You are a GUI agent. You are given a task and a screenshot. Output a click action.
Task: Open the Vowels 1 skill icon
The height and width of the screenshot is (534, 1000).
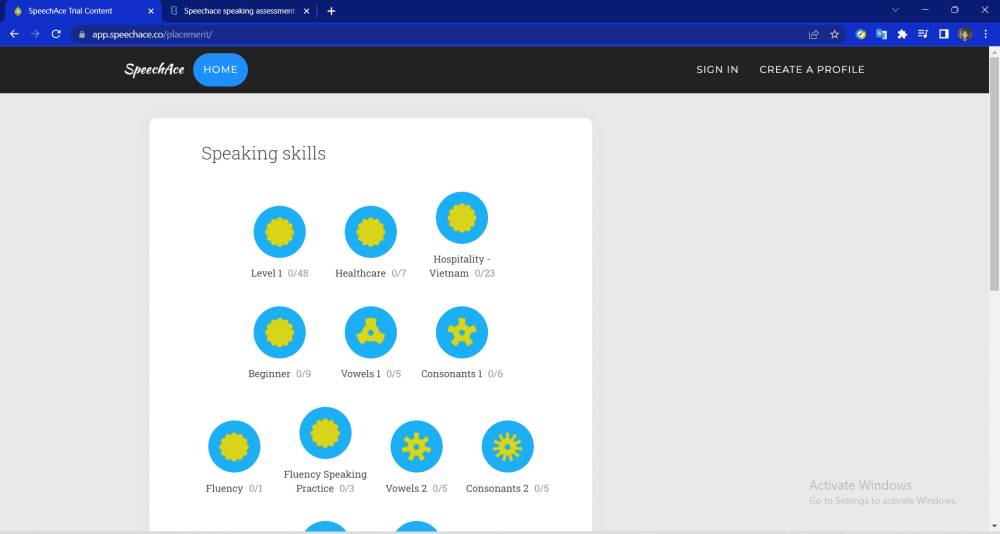[371, 332]
